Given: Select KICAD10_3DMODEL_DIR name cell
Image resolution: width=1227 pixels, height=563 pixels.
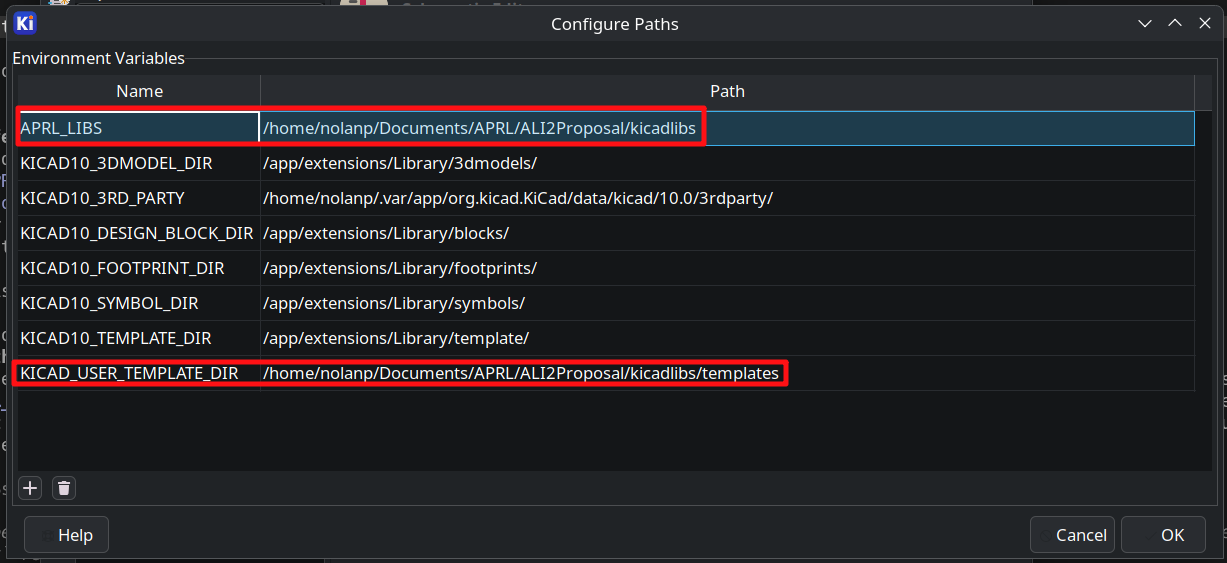Looking at the screenshot, I should pyautogui.click(x=139, y=163).
